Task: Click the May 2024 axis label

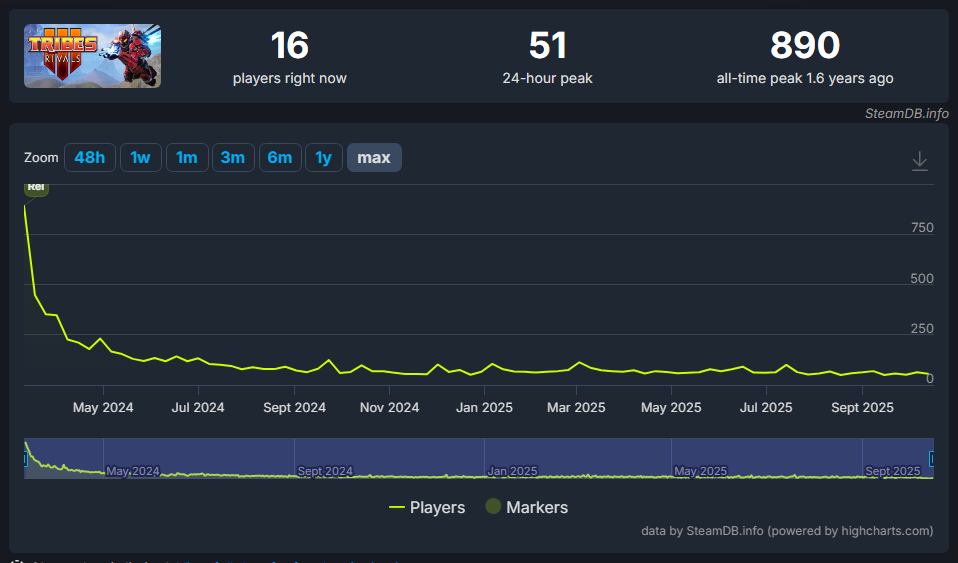Action: pos(103,408)
